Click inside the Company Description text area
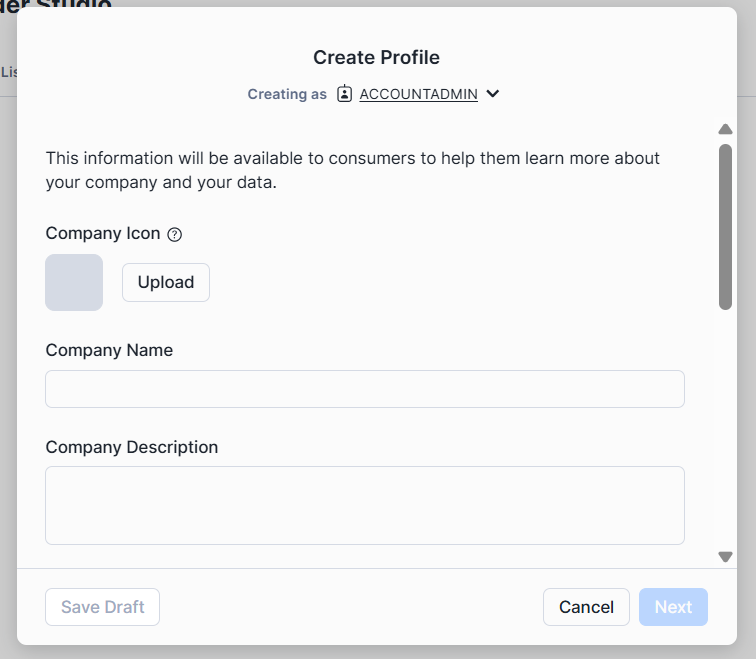 [365, 505]
